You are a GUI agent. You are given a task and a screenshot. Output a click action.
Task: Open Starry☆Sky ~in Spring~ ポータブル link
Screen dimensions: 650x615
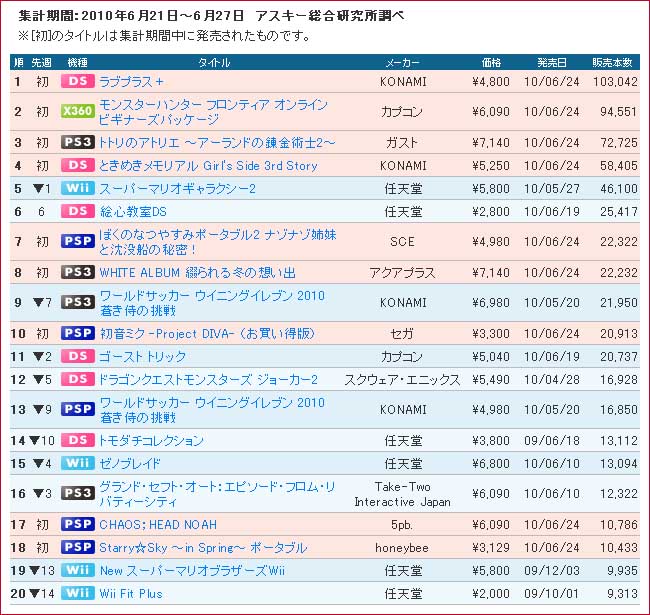203,547
